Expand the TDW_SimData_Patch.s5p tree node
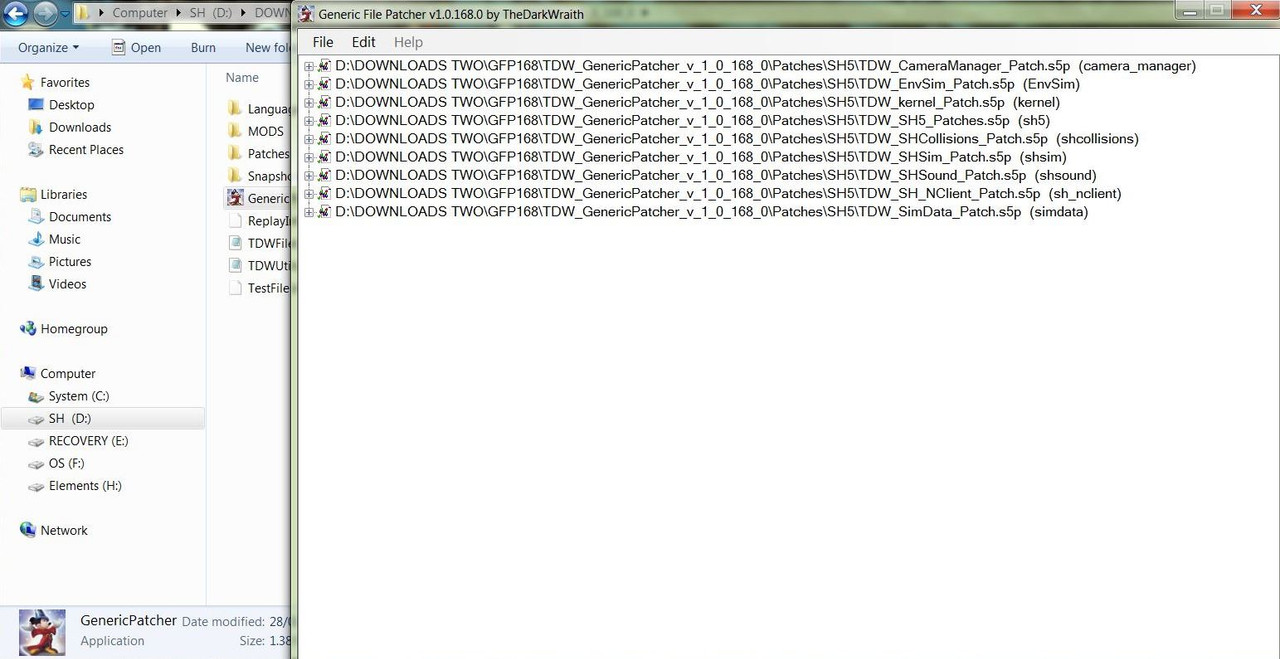Image resolution: width=1280 pixels, height=659 pixels. (309, 212)
